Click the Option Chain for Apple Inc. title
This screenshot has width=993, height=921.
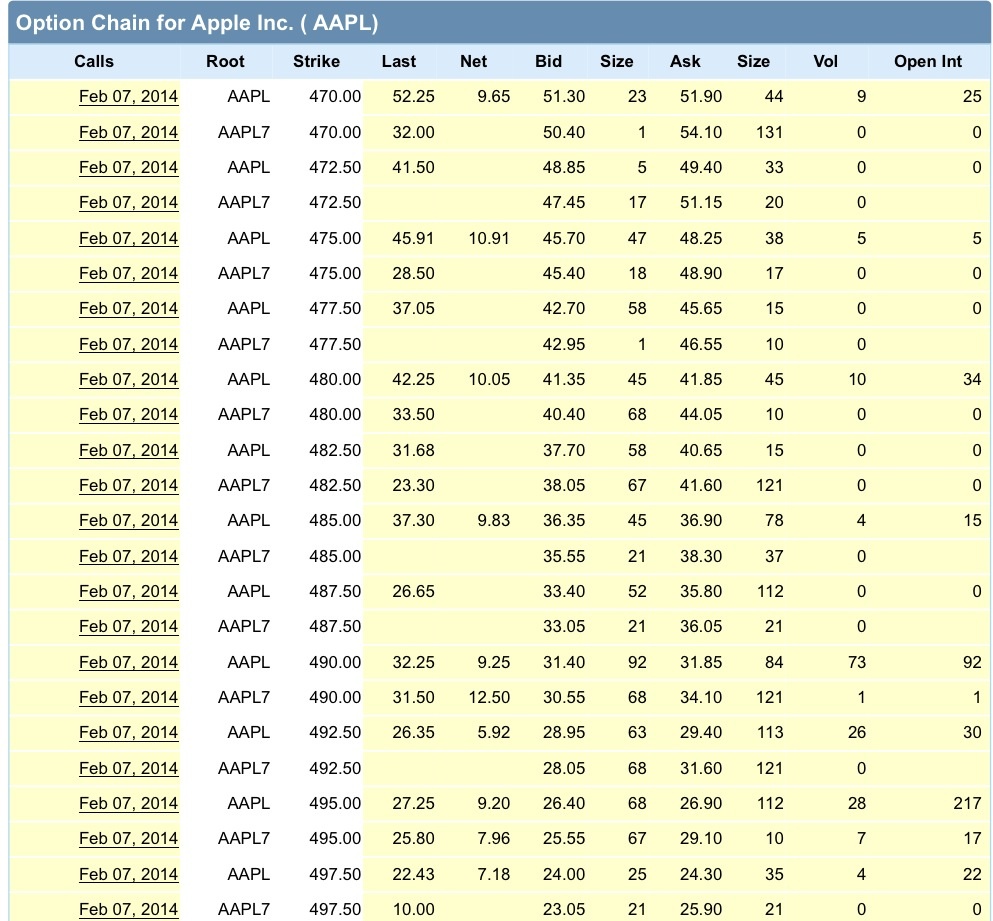click(x=197, y=23)
